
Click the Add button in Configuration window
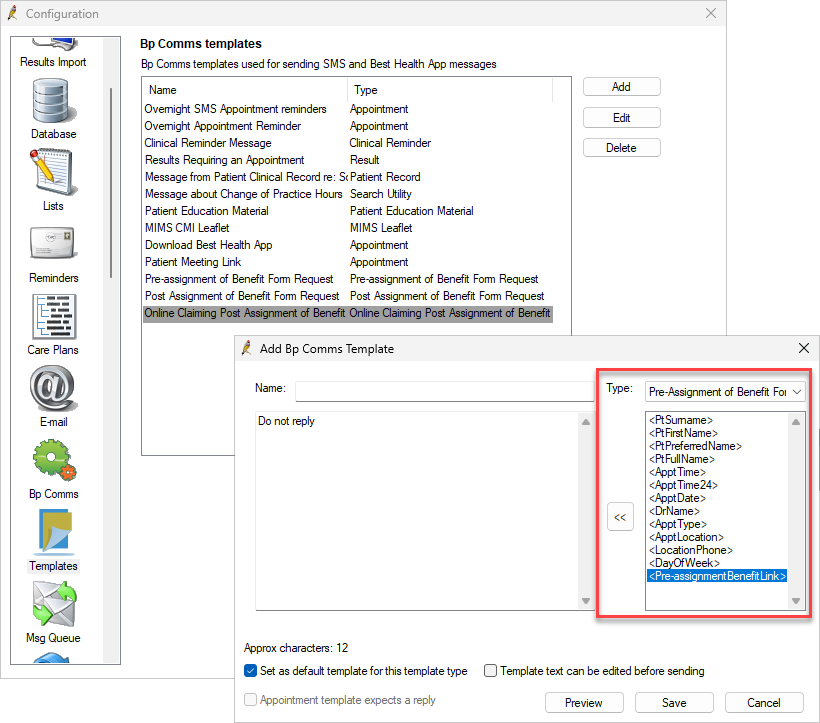coord(621,87)
